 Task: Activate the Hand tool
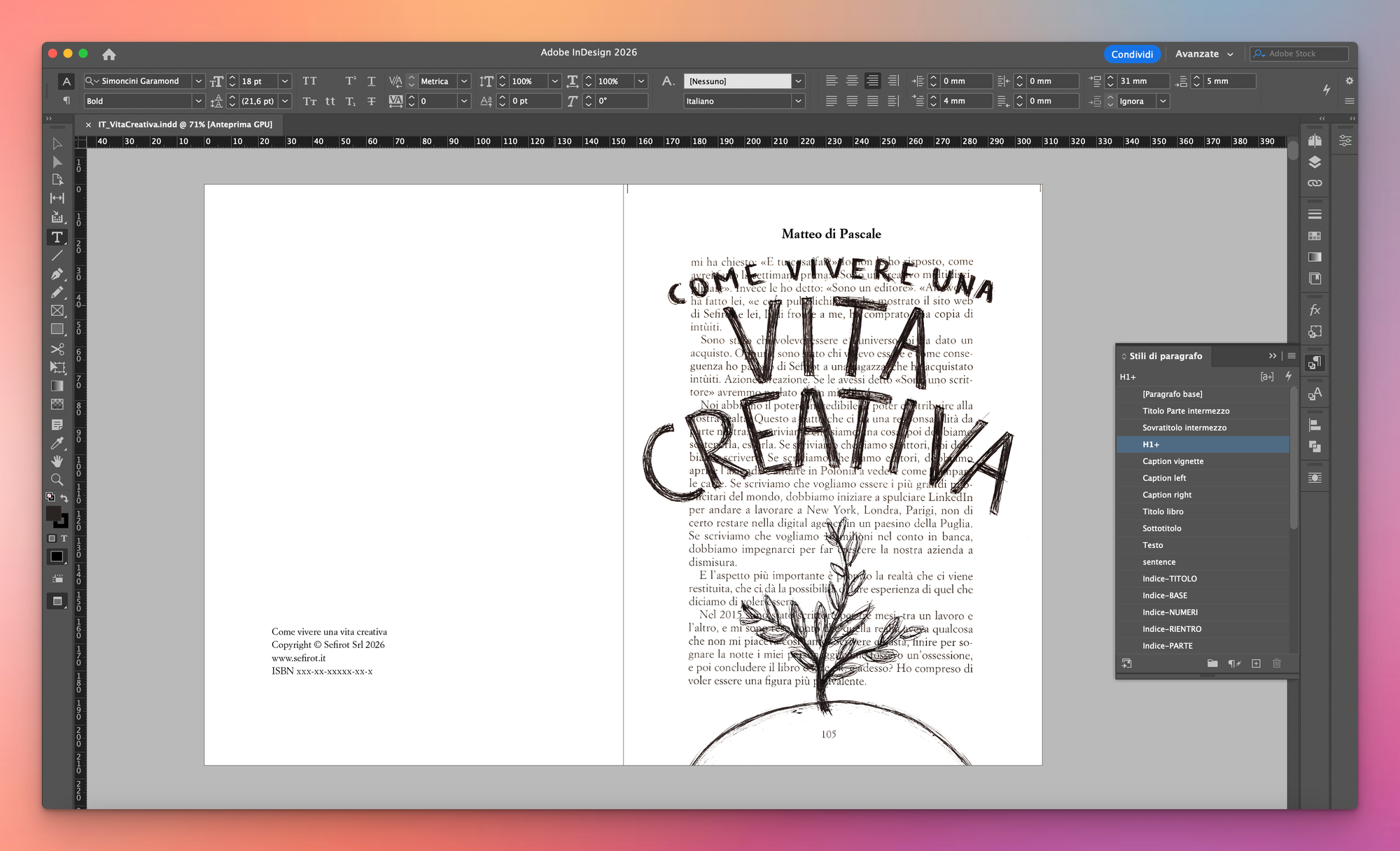coord(57,461)
